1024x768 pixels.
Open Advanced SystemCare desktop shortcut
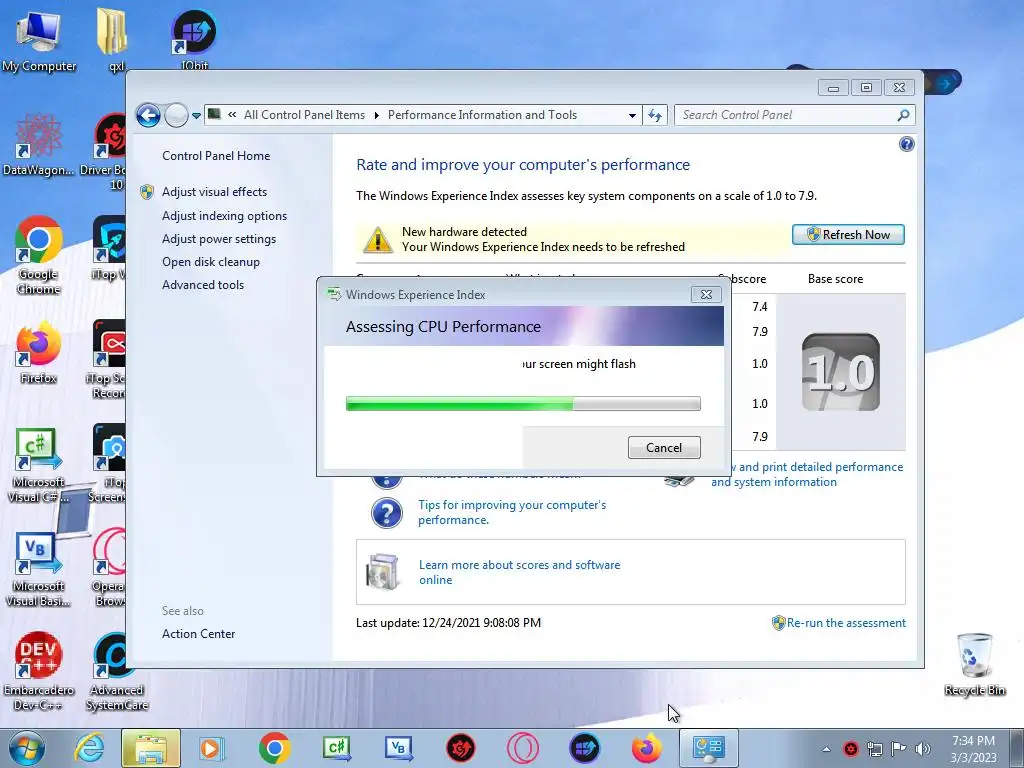point(116,671)
